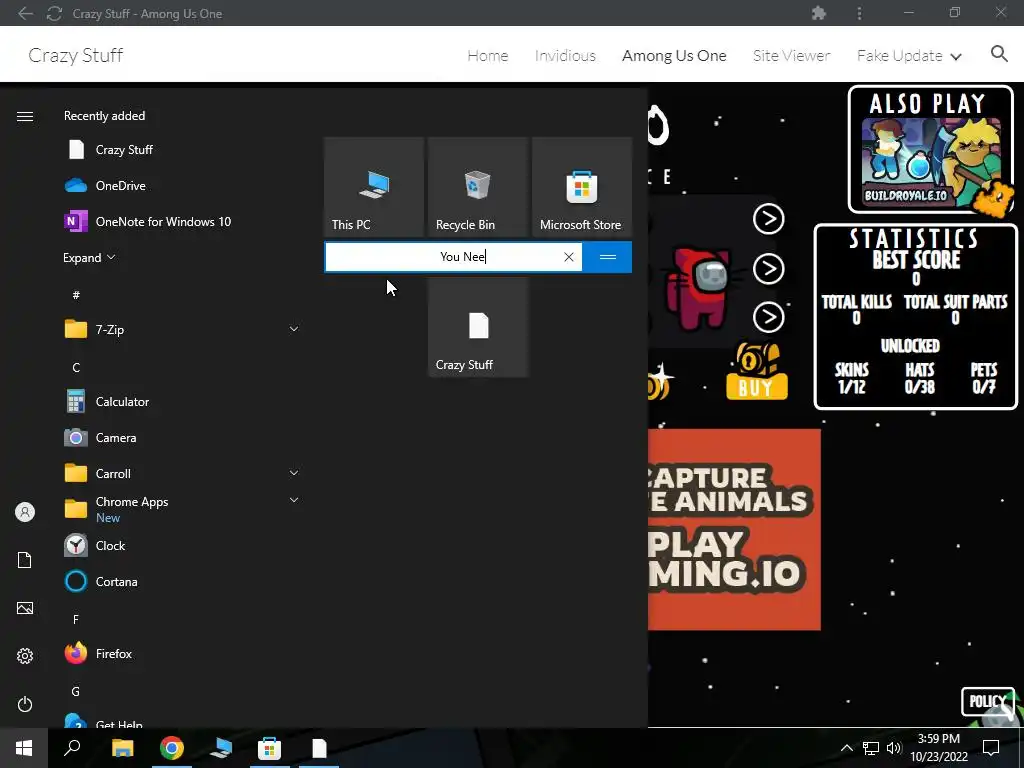Open Microsoft Store from taskbar
Screen dimensions: 1024x768
[x=269, y=748]
